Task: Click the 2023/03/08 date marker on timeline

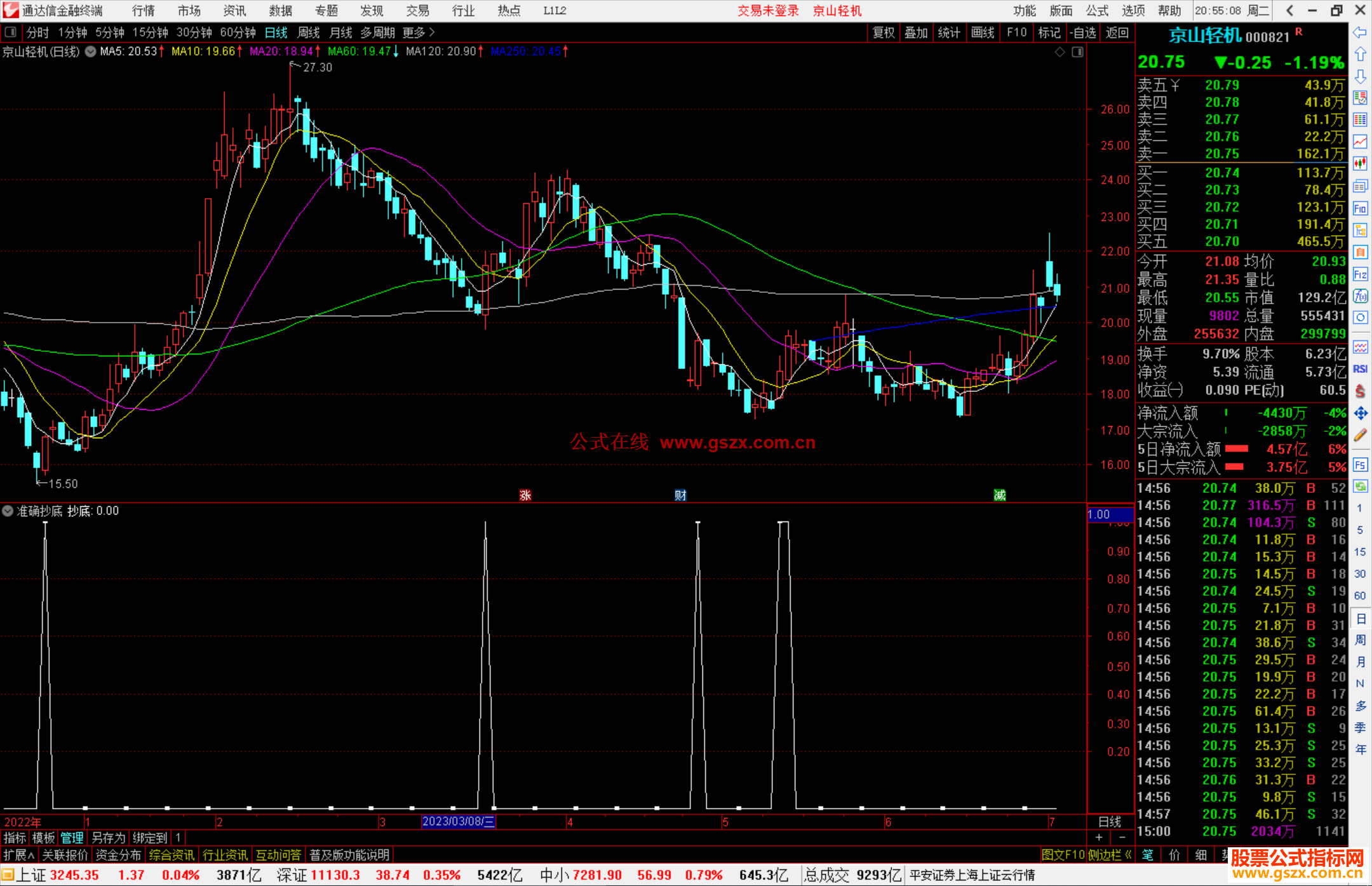Action: tap(458, 822)
